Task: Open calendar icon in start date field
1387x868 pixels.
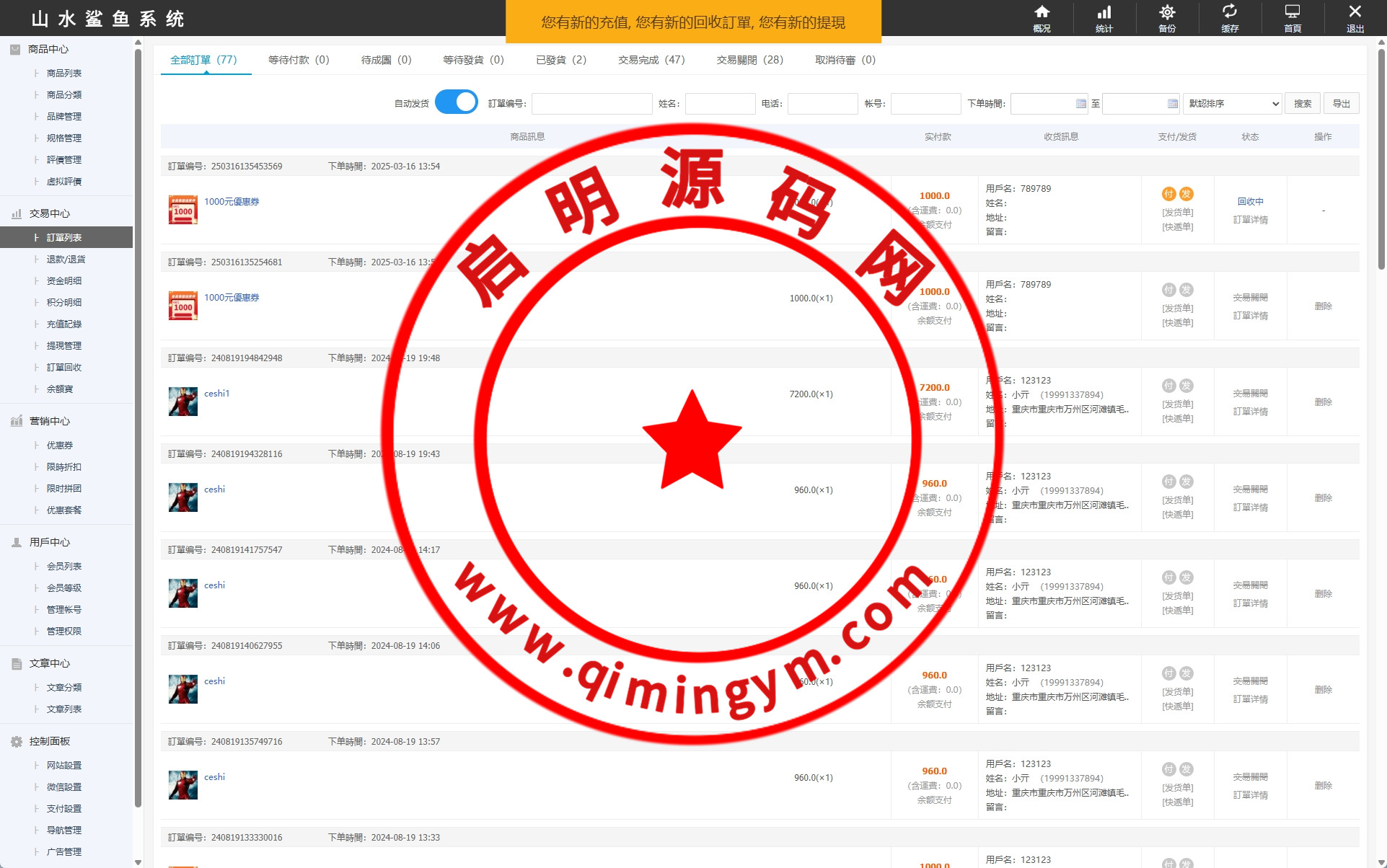Action: [1080, 104]
